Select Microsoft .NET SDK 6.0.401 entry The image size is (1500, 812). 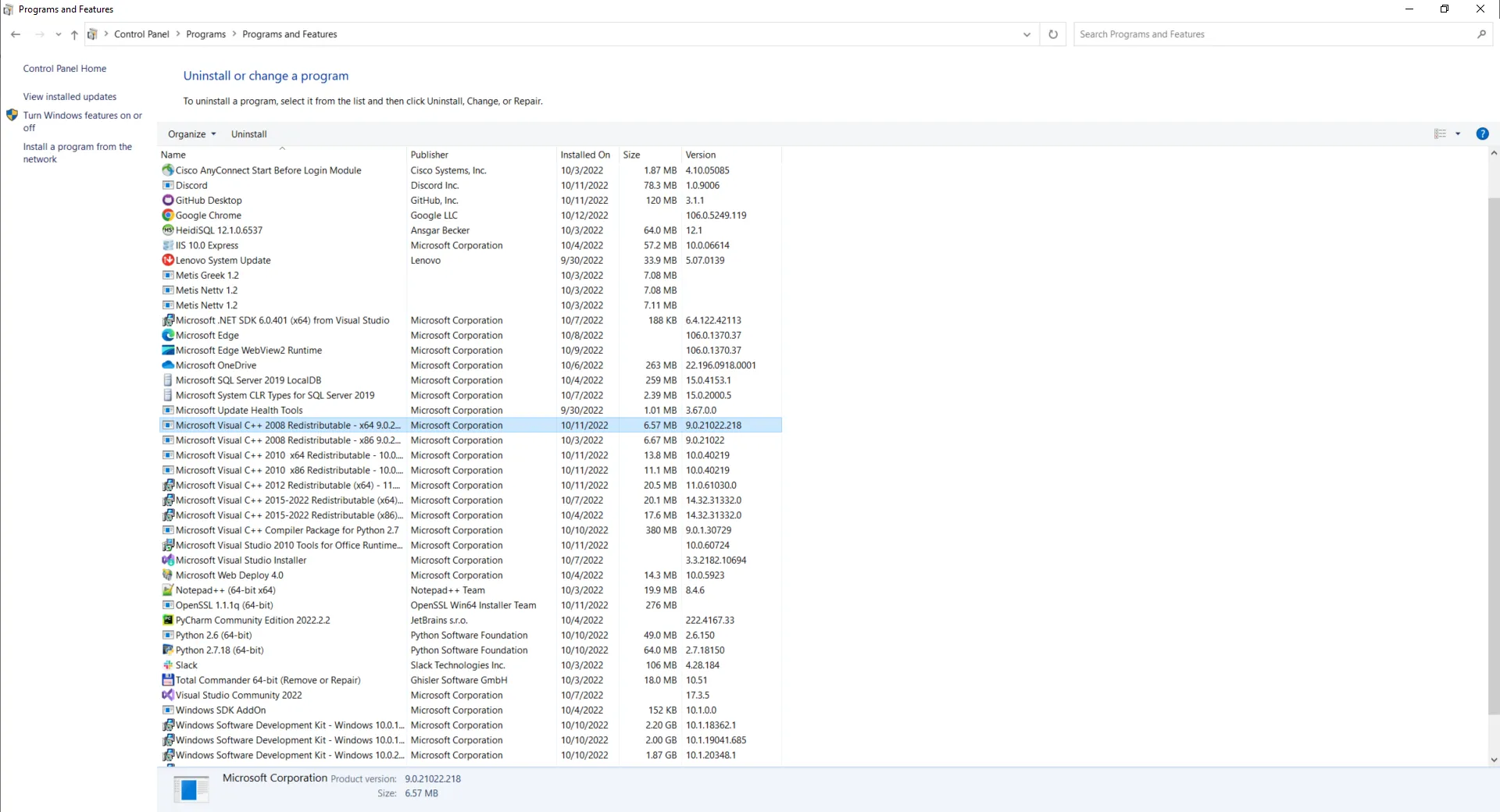click(470, 321)
